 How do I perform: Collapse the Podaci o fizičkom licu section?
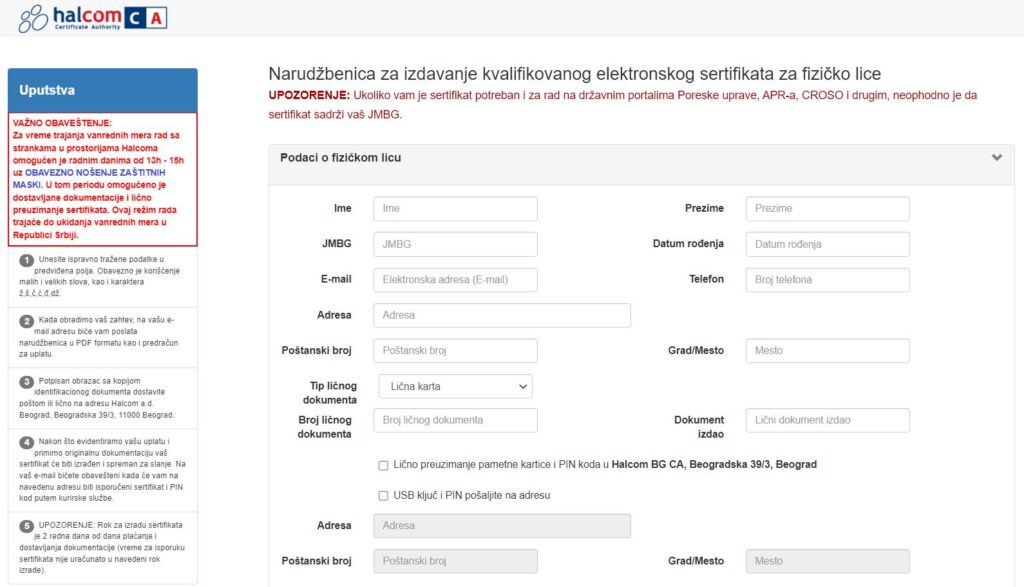tap(996, 158)
